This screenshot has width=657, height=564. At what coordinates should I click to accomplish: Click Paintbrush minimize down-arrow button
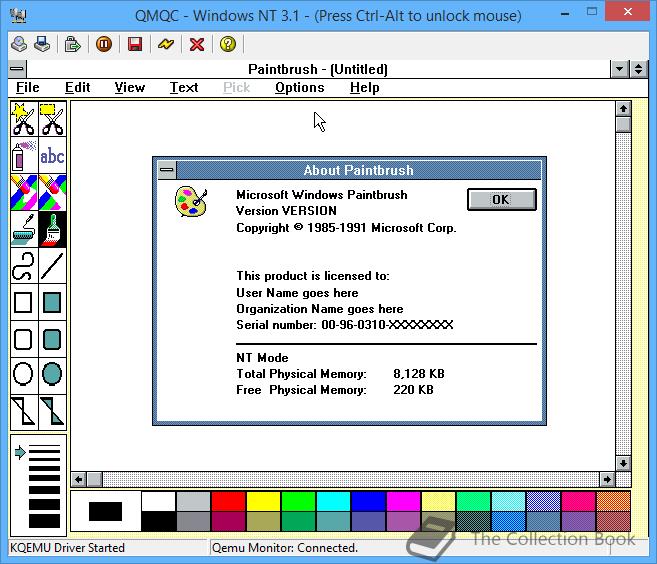click(x=619, y=69)
